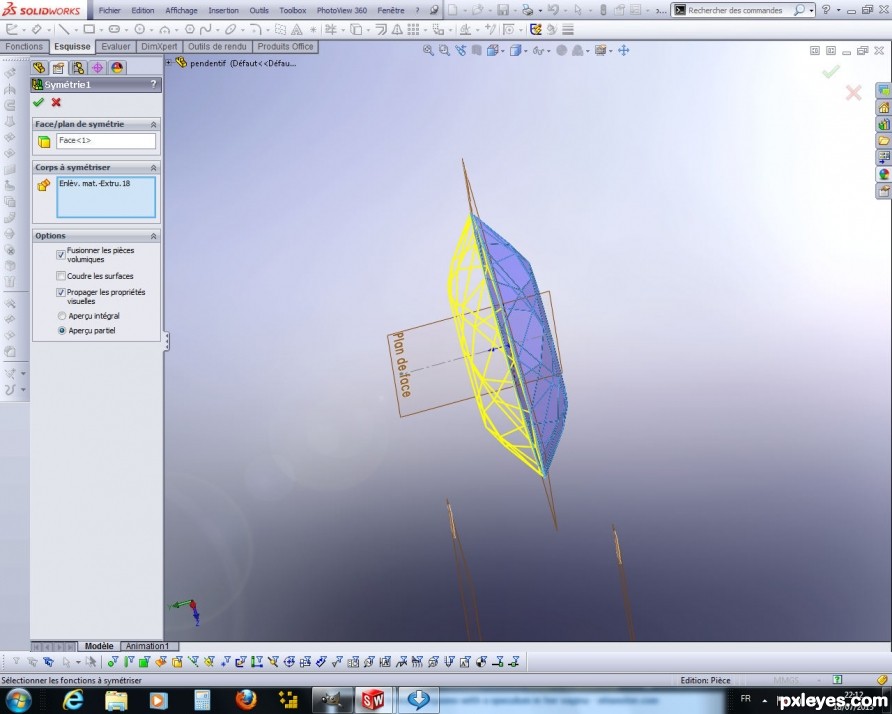
Task: Collapse the Options section
Action: (153, 236)
